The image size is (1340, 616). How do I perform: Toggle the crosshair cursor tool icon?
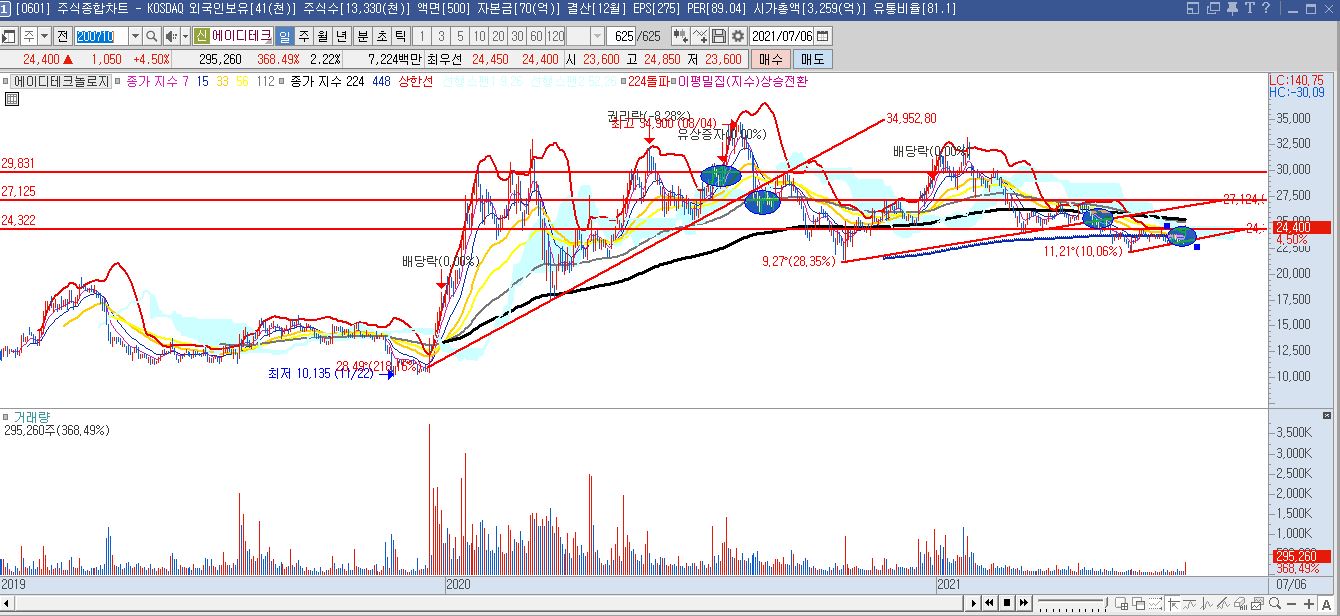(x=1173, y=604)
